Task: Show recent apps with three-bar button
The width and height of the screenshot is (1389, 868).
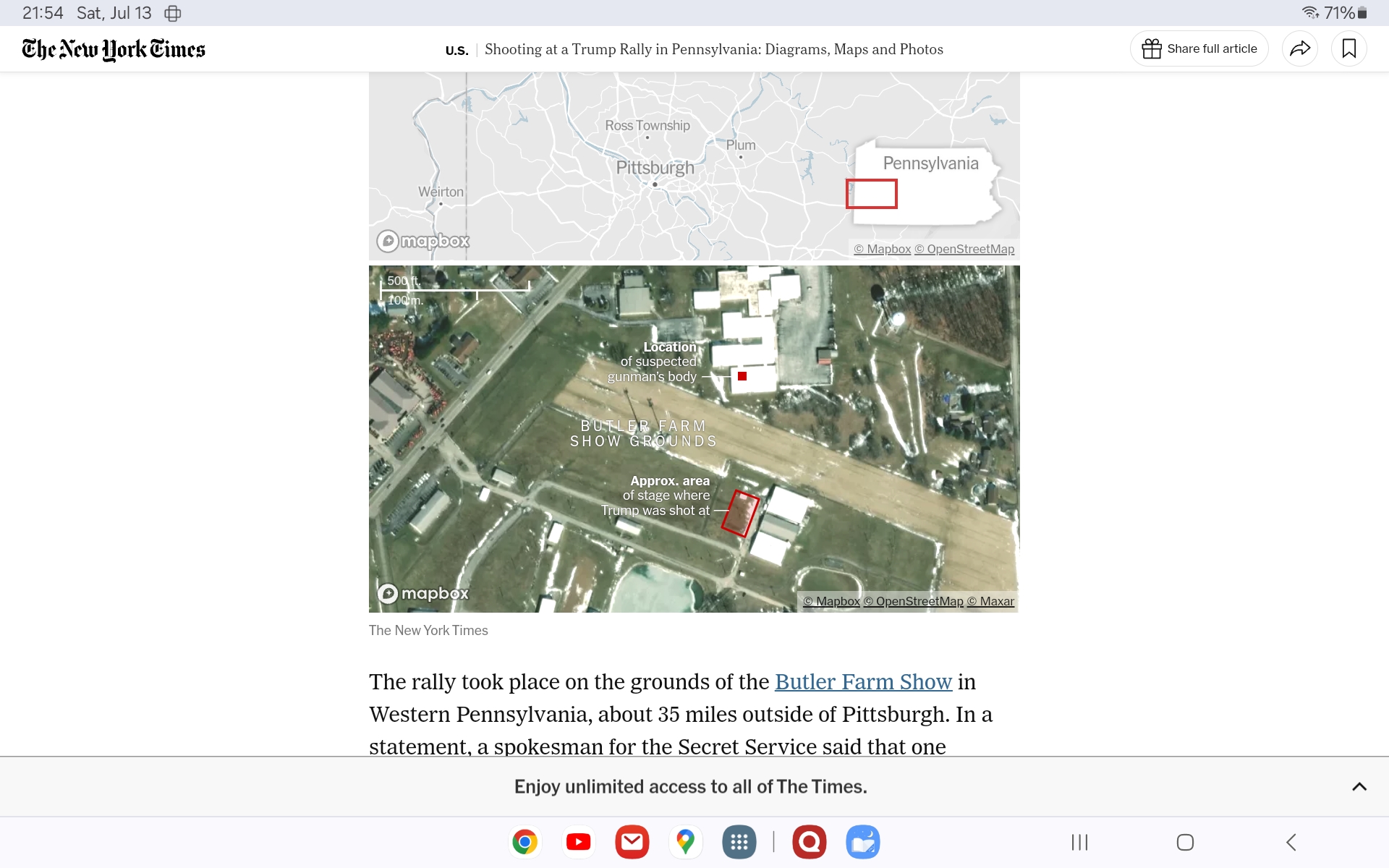Action: (x=1079, y=842)
